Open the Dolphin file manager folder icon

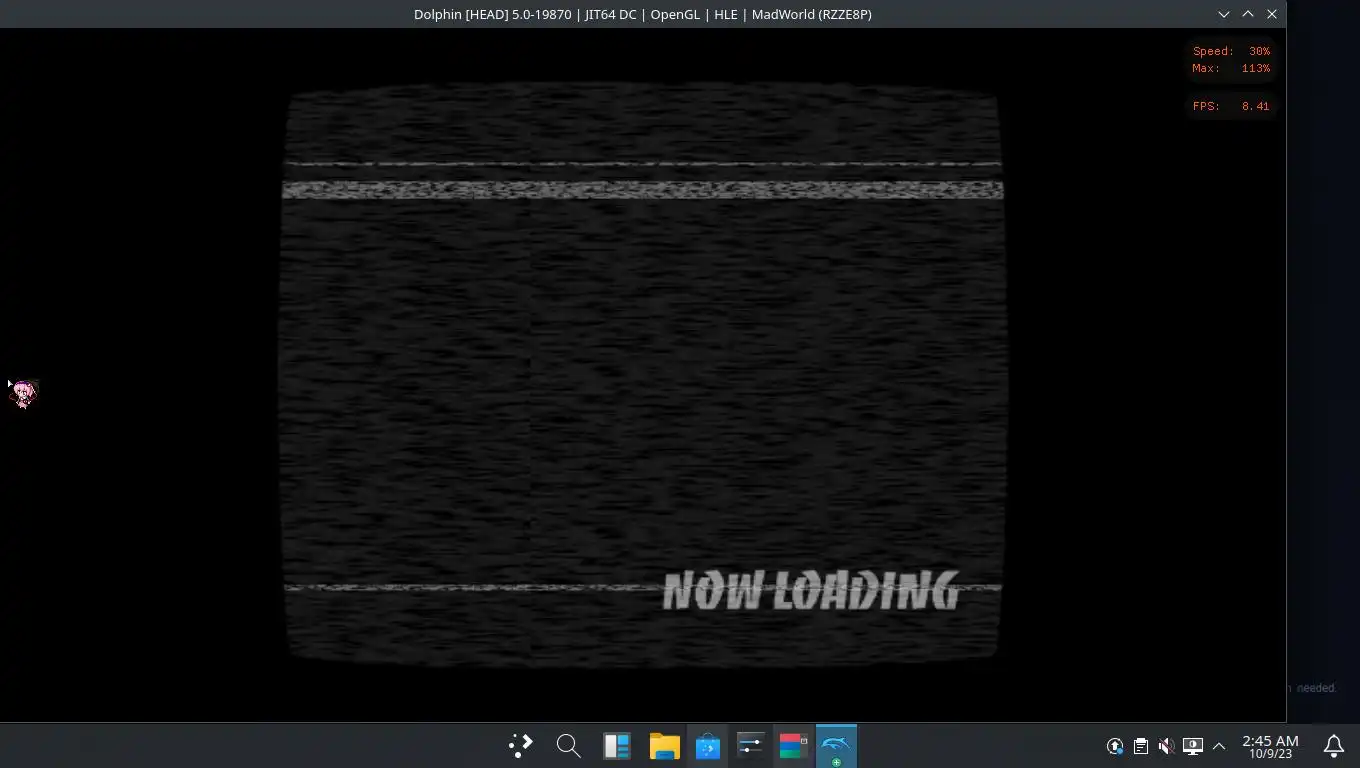pyautogui.click(x=664, y=746)
